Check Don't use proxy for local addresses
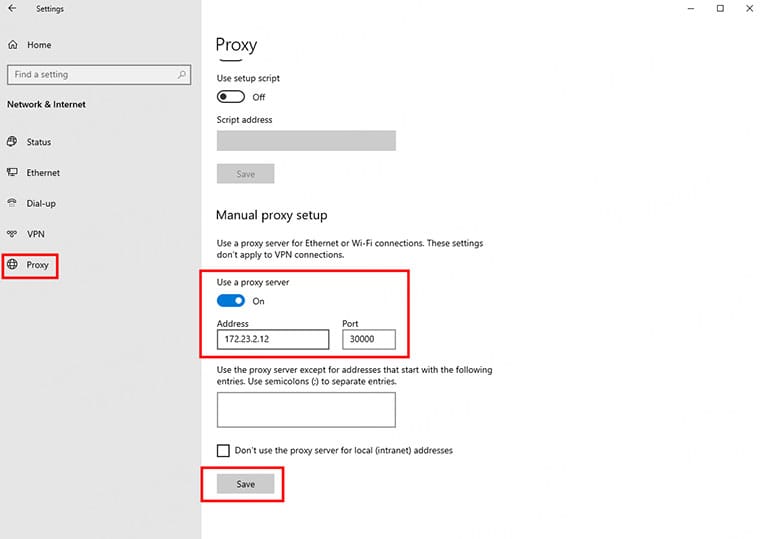 pyautogui.click(x=224, y=451)
